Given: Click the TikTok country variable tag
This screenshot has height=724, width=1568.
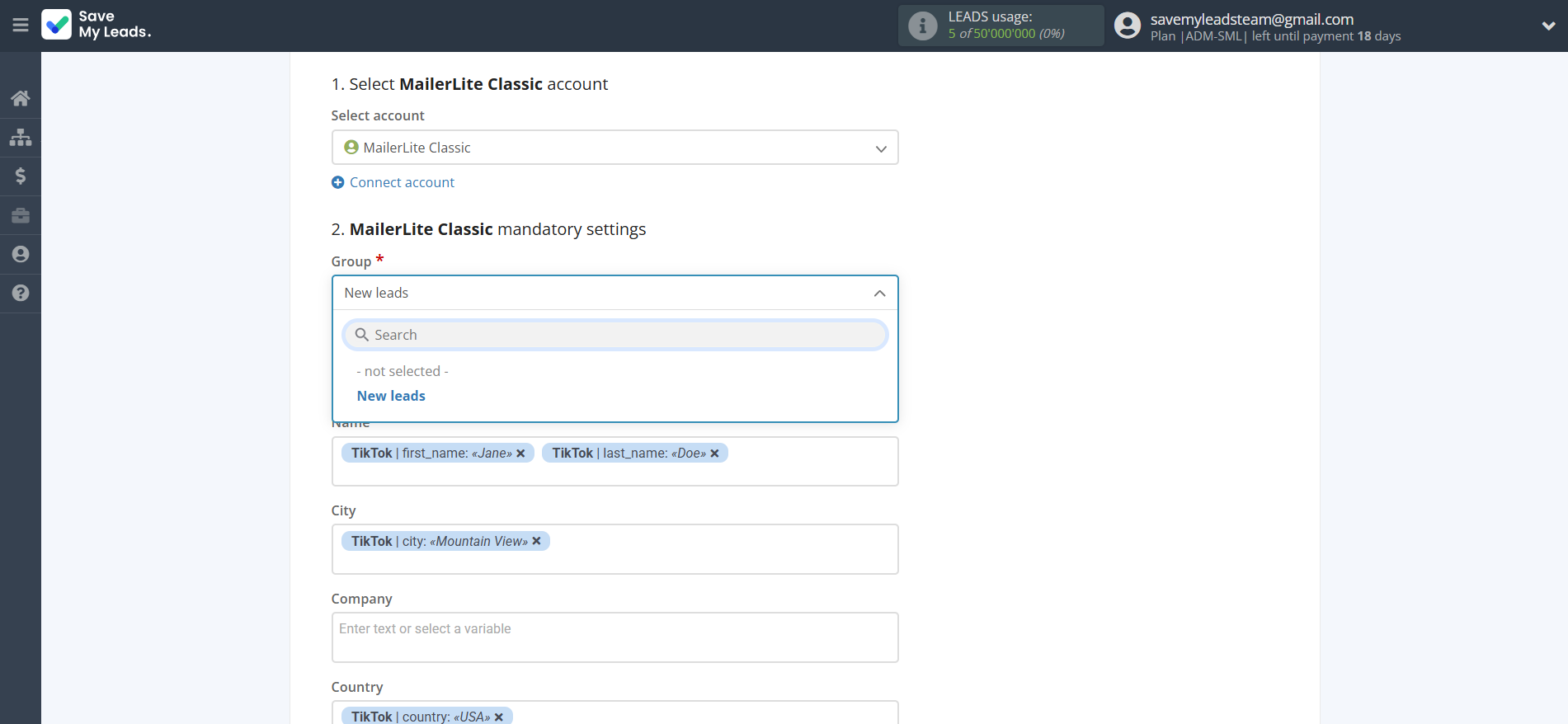Looking at the screenshot, I should [427, 716].
